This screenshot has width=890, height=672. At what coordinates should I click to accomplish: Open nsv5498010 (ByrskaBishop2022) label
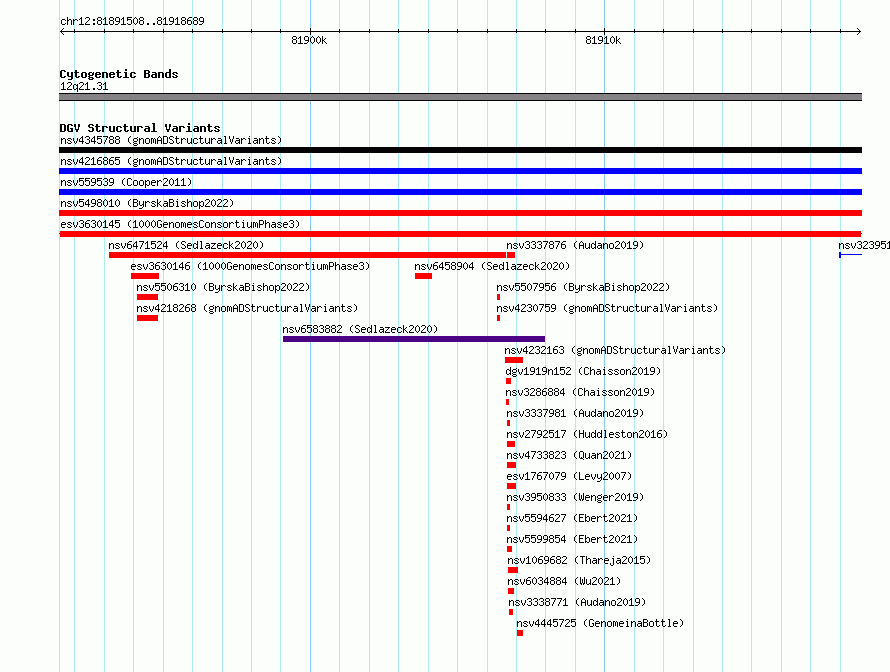tap(147, 203)
